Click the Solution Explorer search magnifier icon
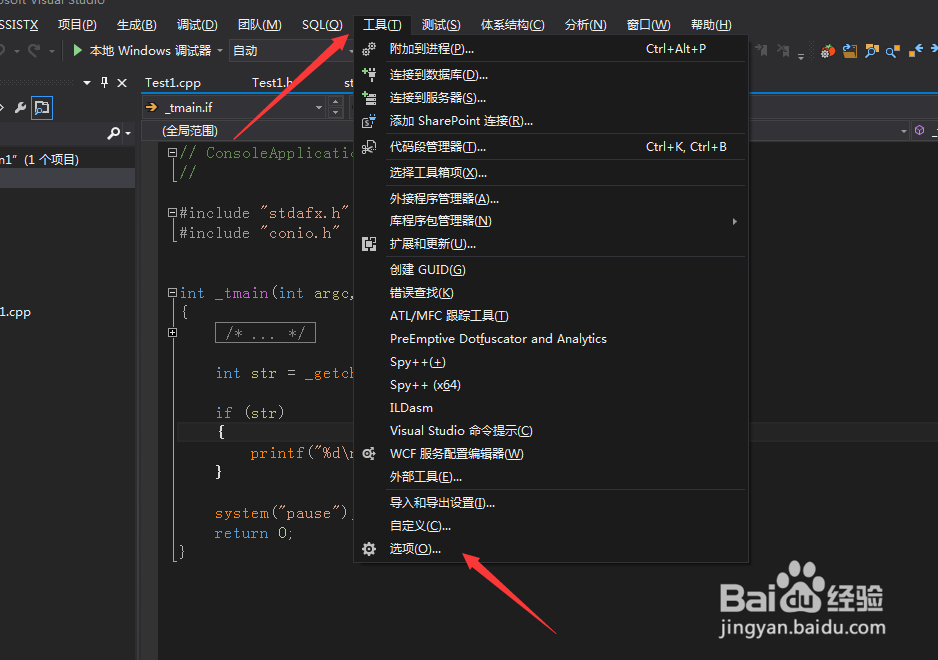Image resolution: width=938 pixels, height=660 pixels. click(x=113, y=133)
